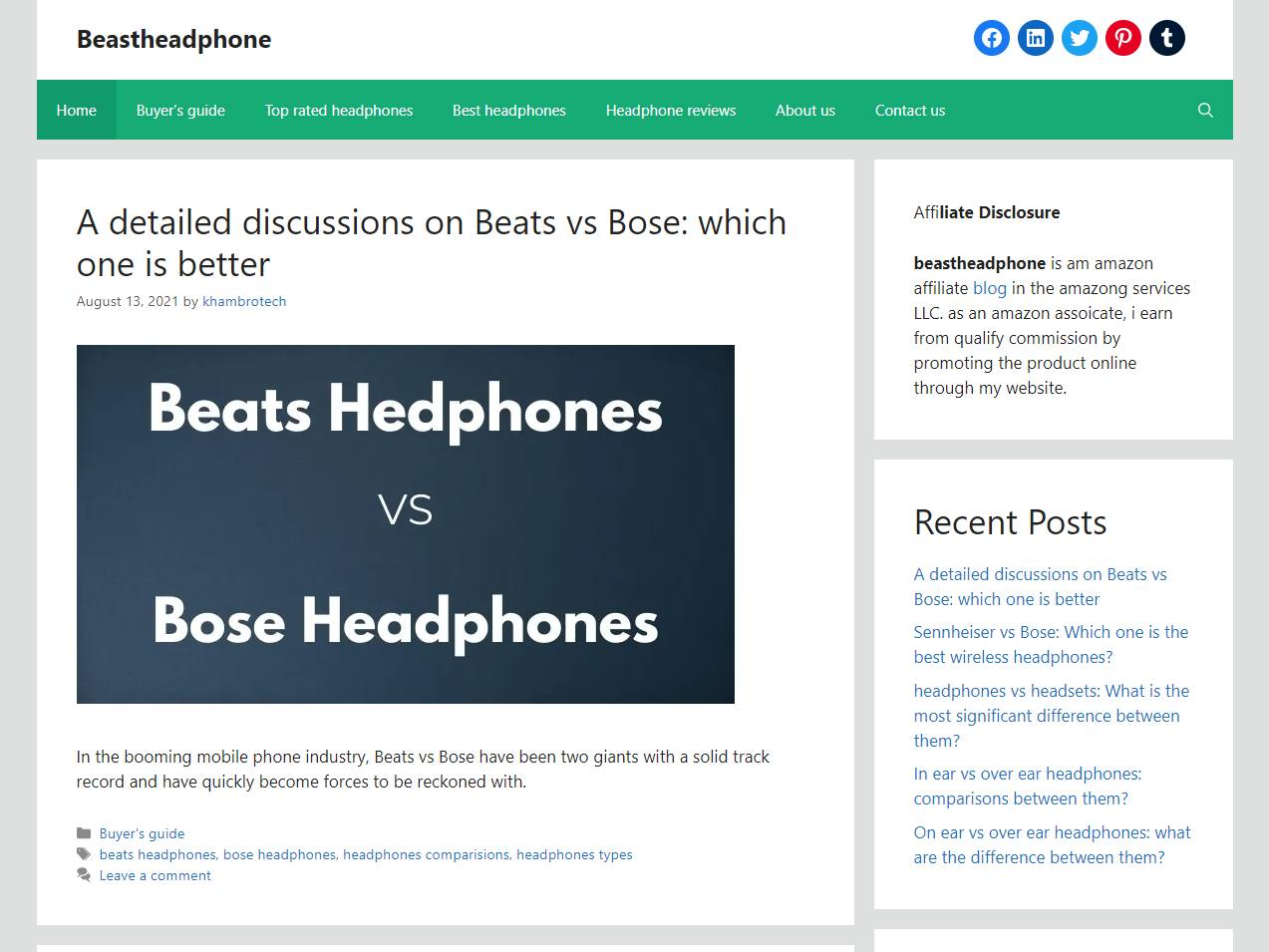Open recent post On ear vs over ear
The image size is (1269, 952).
tap(1052, 844)
